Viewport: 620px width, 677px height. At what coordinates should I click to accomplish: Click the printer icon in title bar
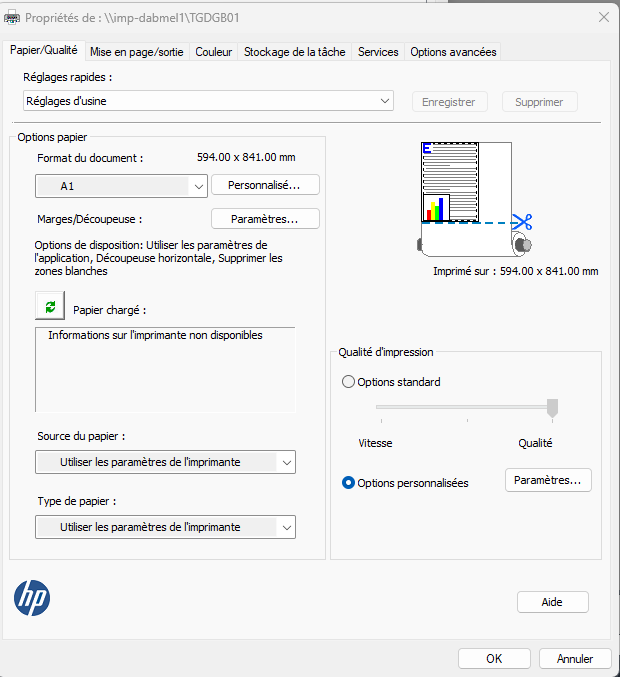pyautogui.click(x=12, y=18)
